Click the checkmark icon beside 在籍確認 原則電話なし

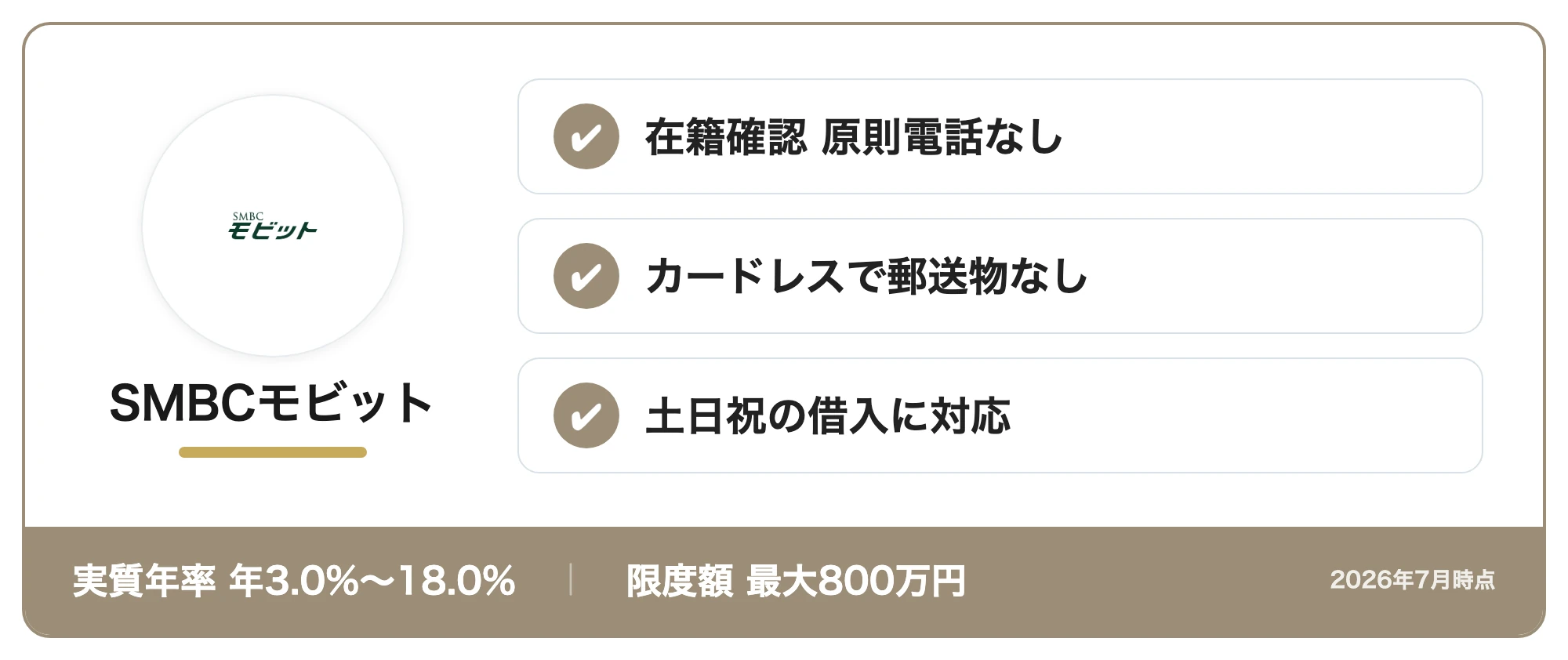[x=586, y=136]
